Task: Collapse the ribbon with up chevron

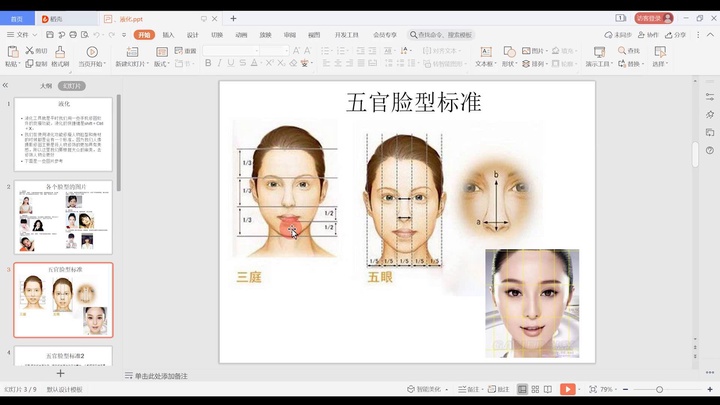Action: point(710,35)
